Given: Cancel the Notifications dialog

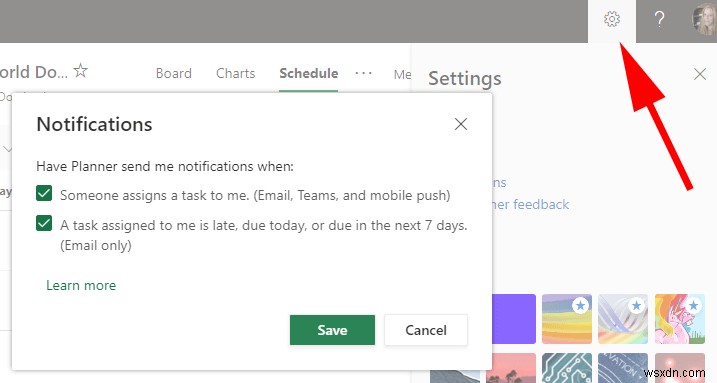Looking at the screenshot, I should (x=426, y=330).
